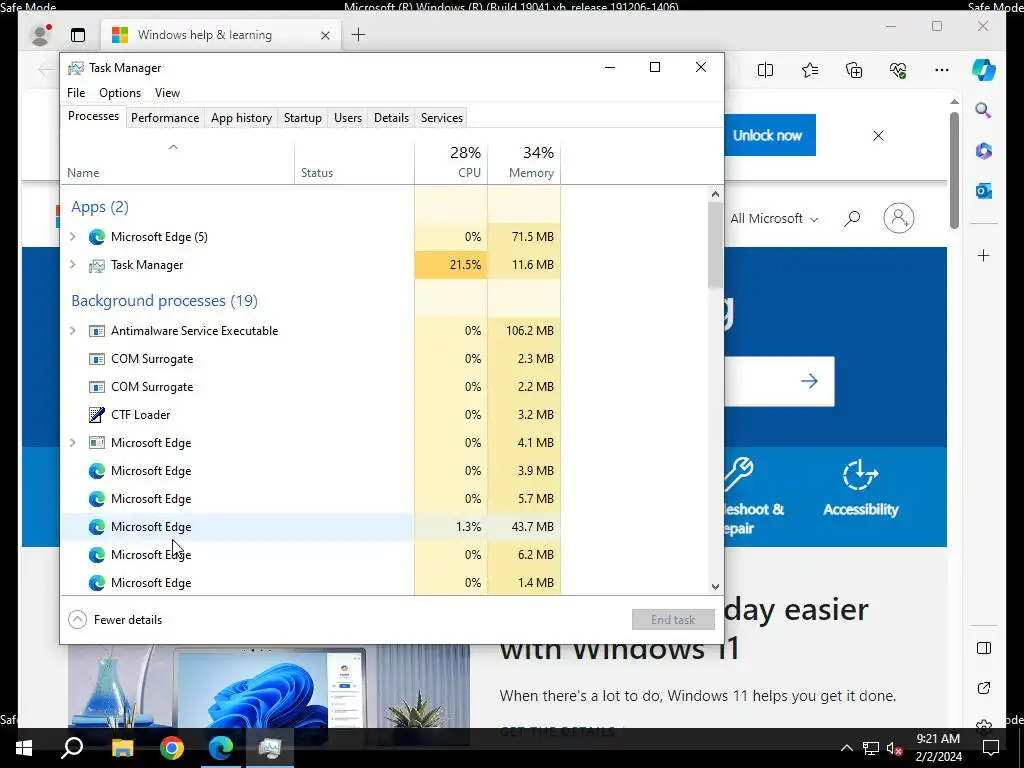This screenshot has height=768, width=1024.
Task: Click Task Manager scrollbar down arrow
Action: 715,586
